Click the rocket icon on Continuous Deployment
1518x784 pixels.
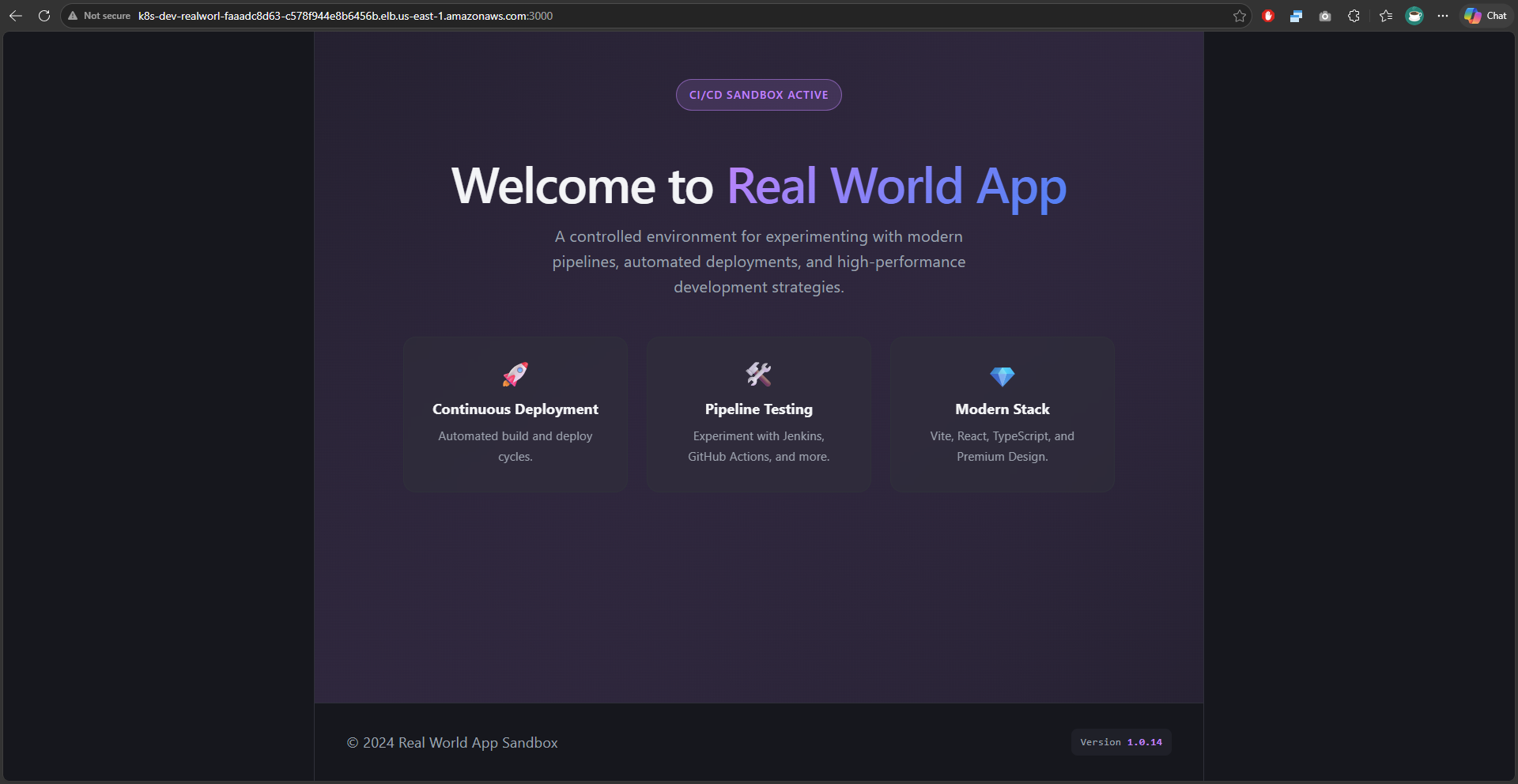click(515, 374)
